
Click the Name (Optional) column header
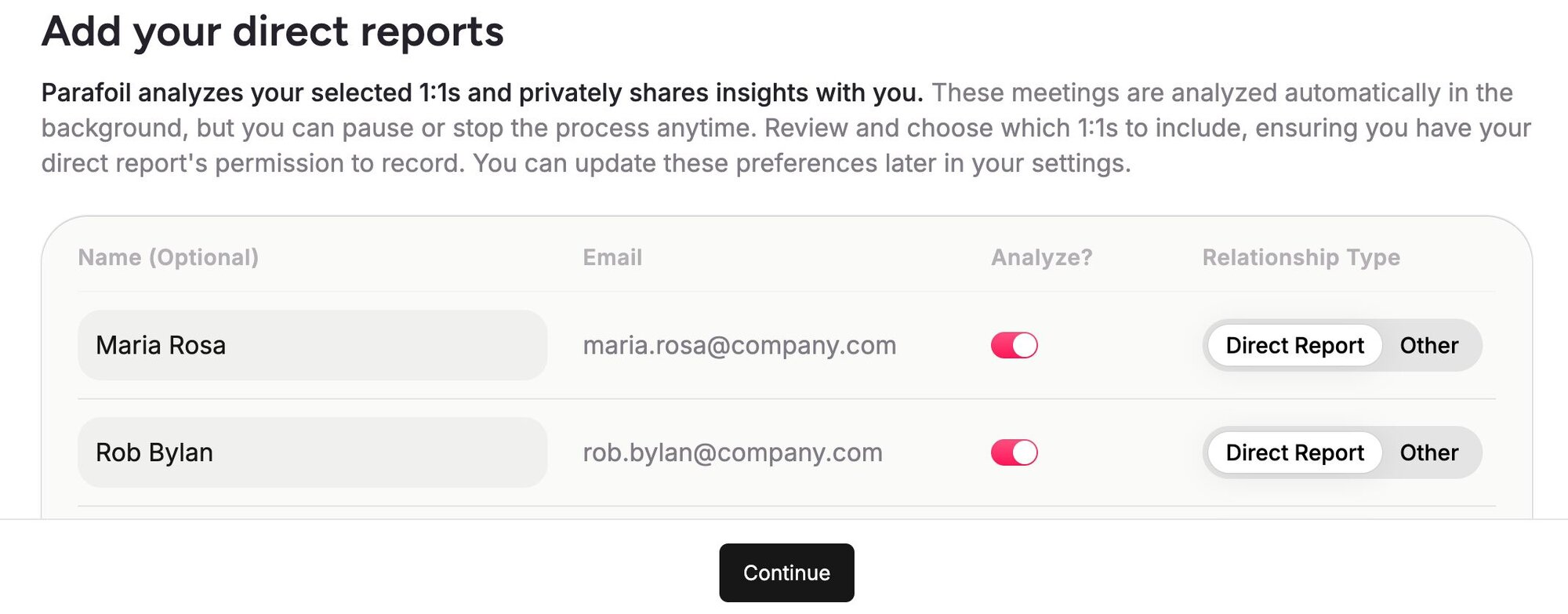tap(169, 257)
